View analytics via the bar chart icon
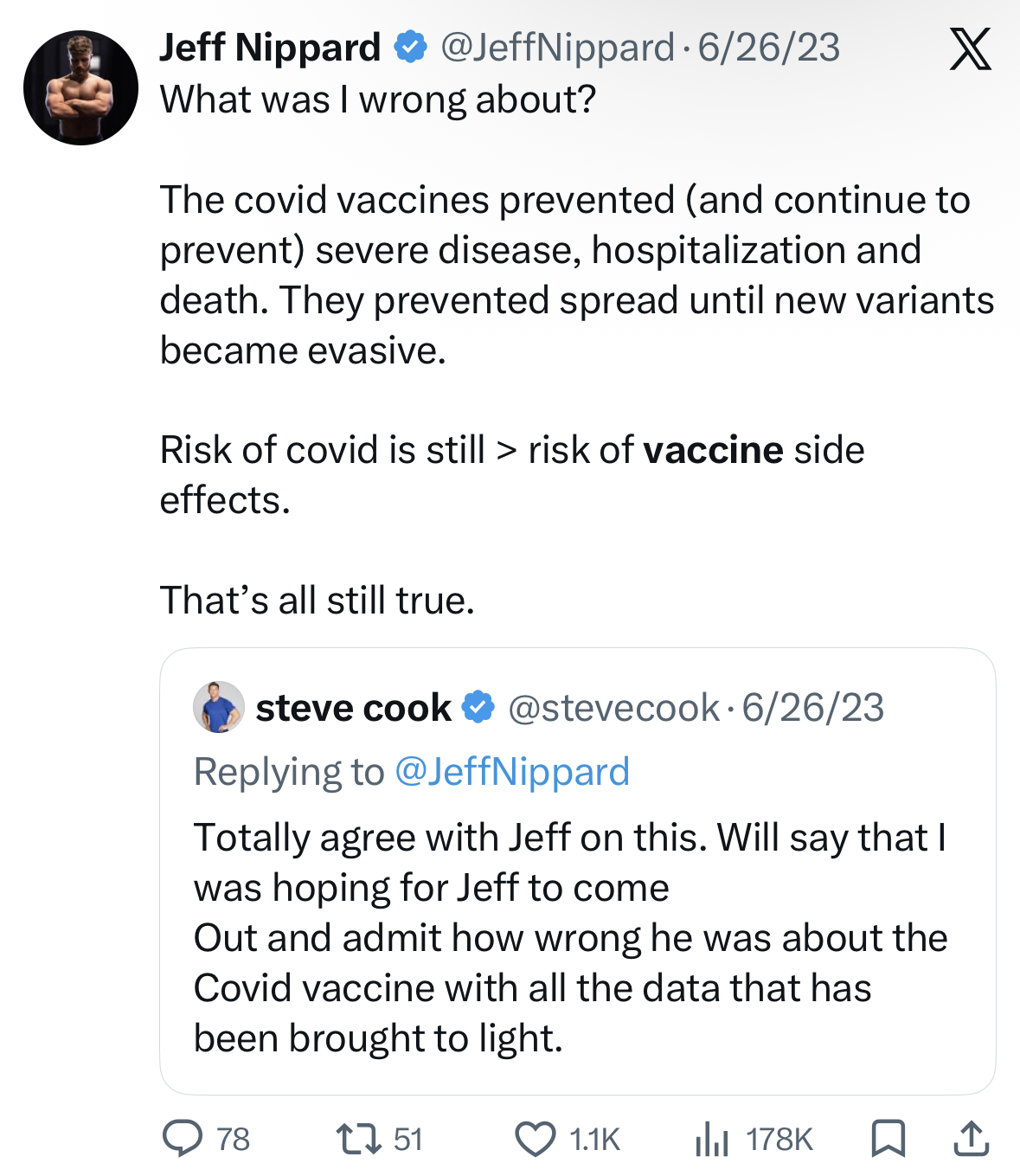This screenshot has width=1020, height=1176. [711, 1139]
